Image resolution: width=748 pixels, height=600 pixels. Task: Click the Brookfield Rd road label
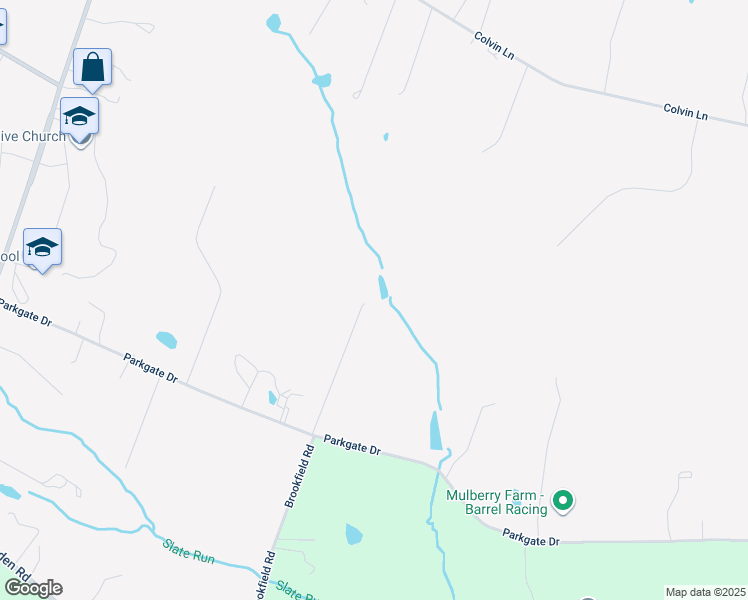(x=300, y=476)
